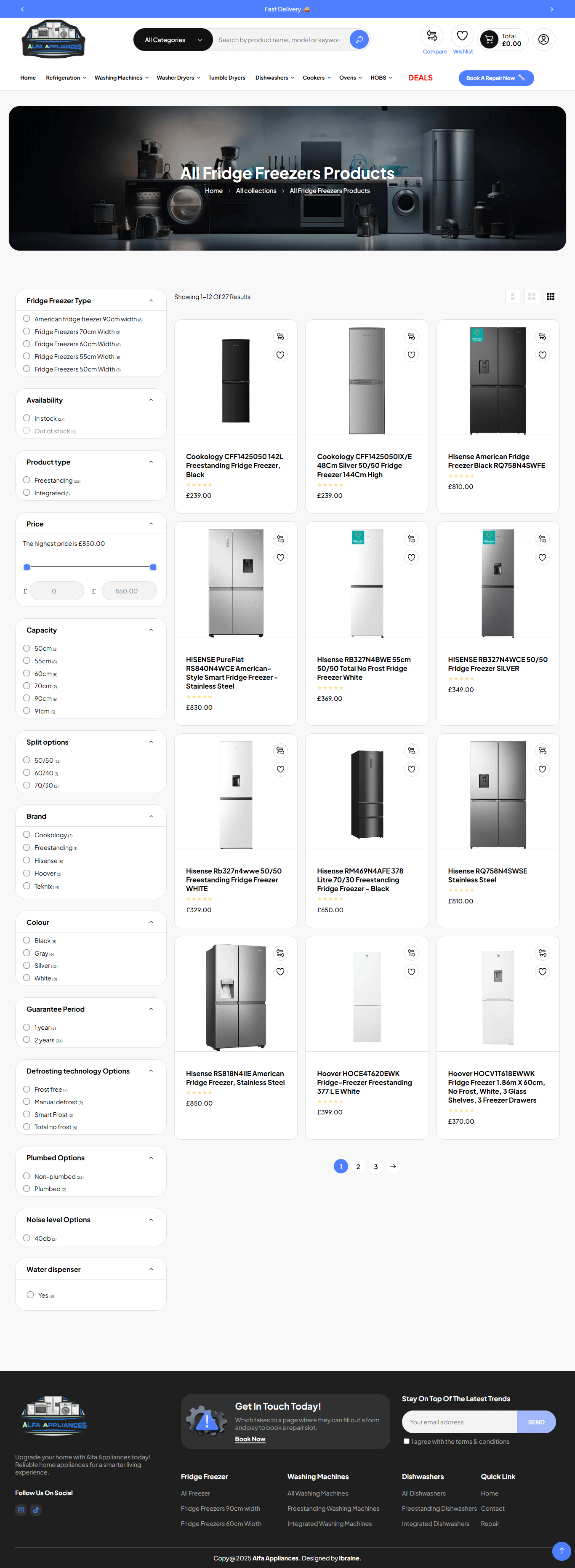575x1568 pixels.
Task: Follow the Book Now footer link
Action: tap(250, 1439)
